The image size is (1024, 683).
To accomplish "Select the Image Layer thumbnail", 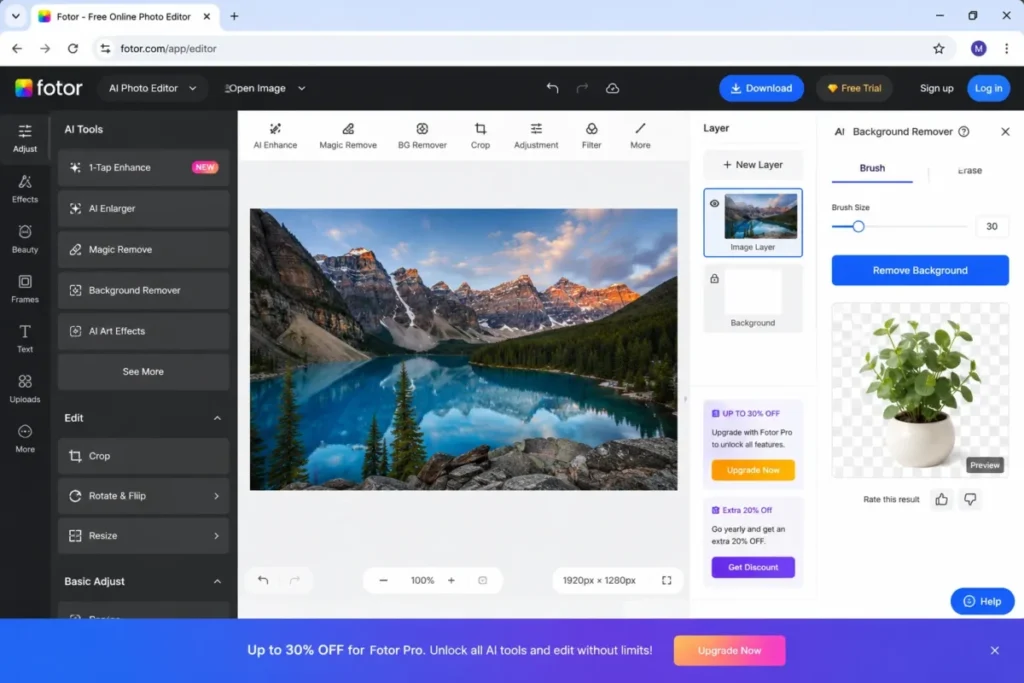I will coord(761,216).
